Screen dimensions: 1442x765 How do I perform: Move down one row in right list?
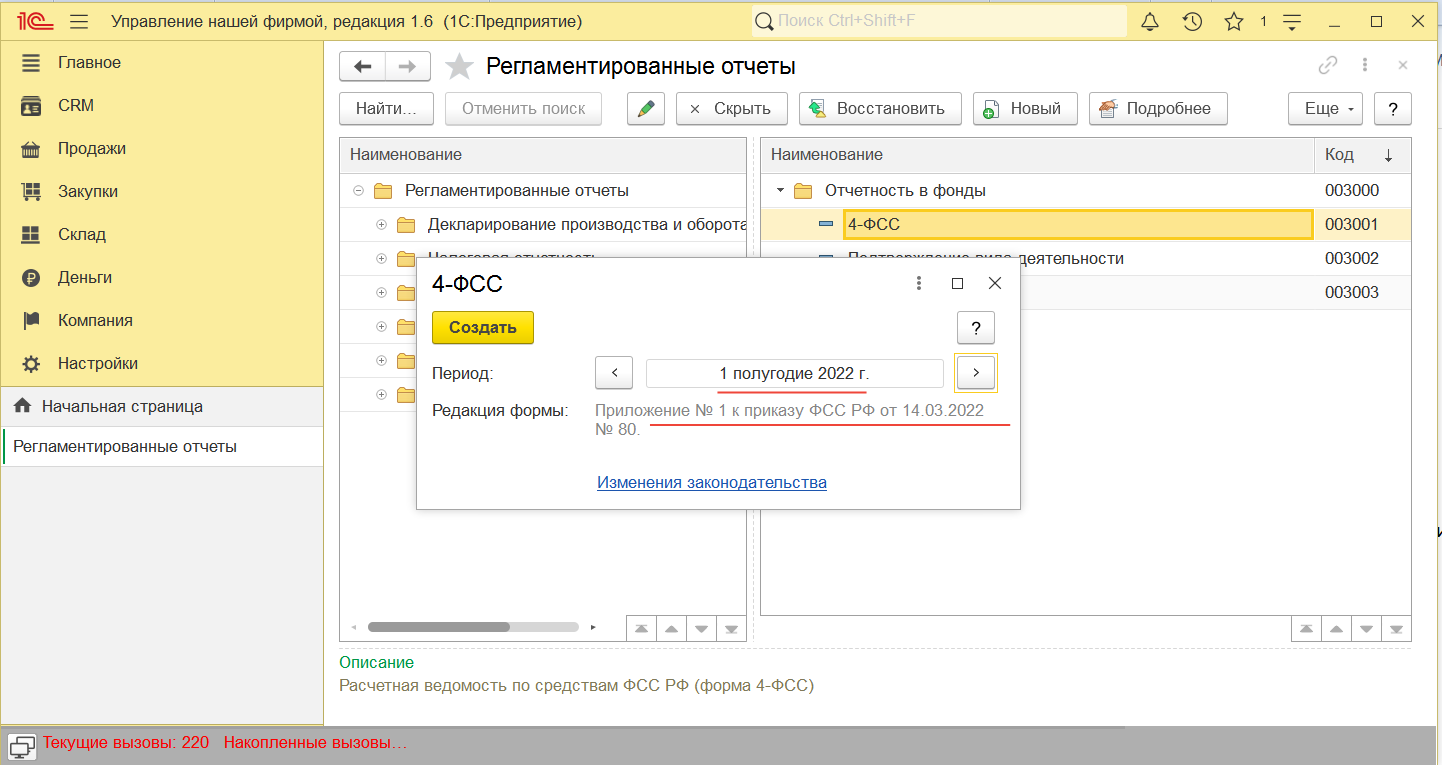(x=1366, y=628)
